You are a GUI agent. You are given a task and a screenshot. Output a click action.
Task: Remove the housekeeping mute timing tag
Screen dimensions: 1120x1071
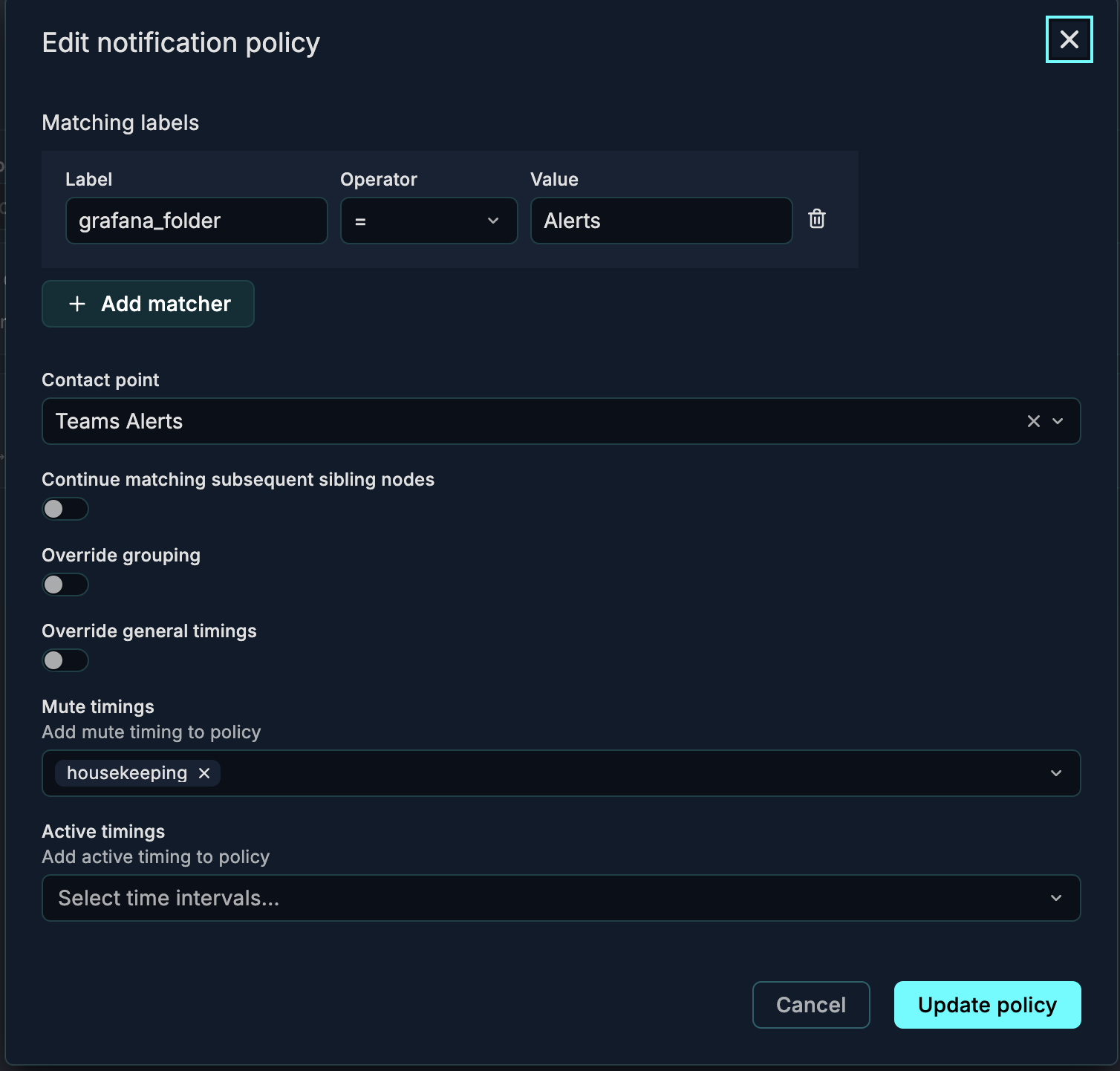click(204, 773)
